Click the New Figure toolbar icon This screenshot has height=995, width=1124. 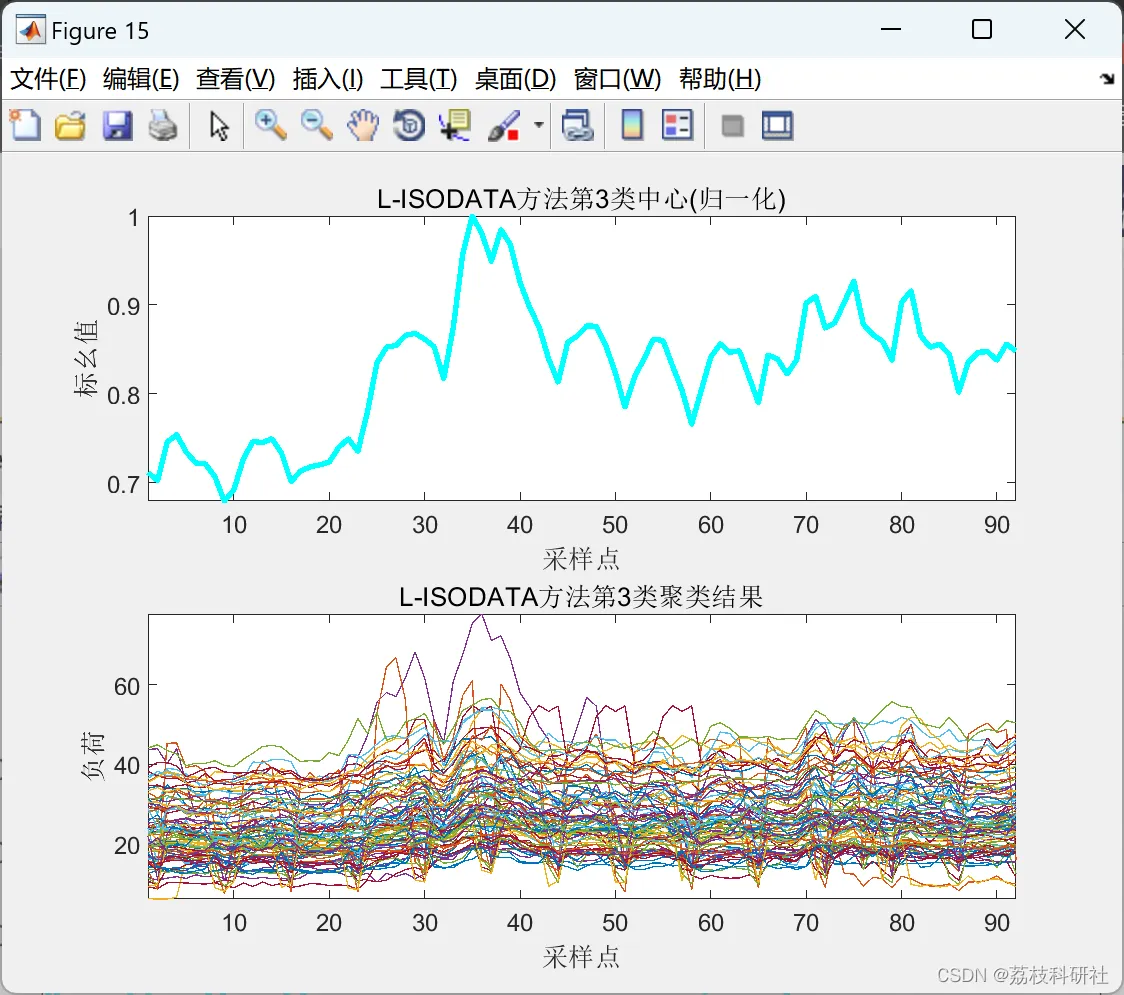point(25,125)
